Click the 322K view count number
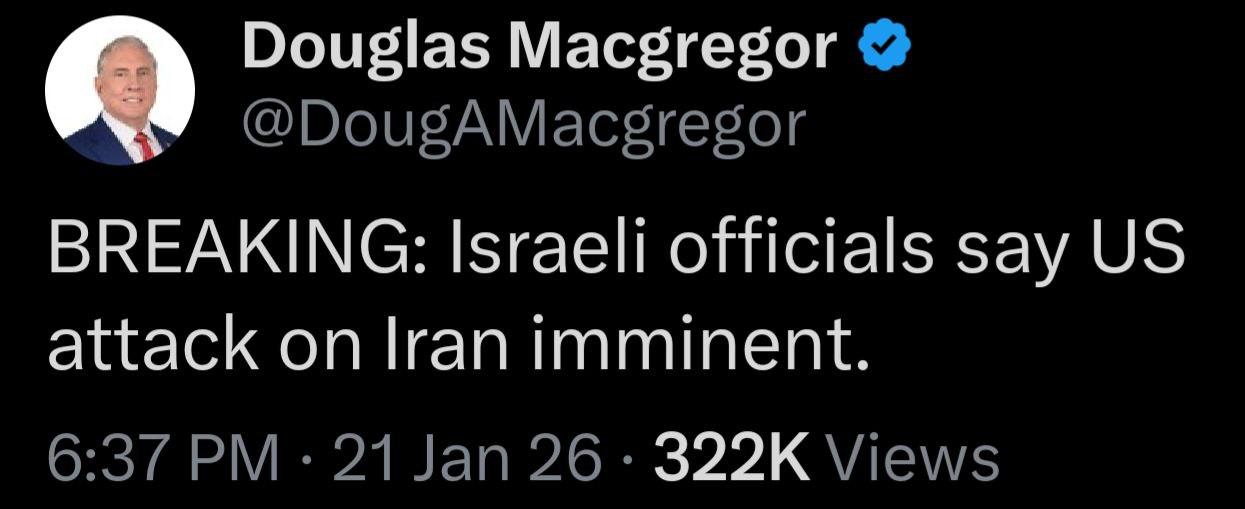Screen dimensions: 1245x509 click(729, 458)
